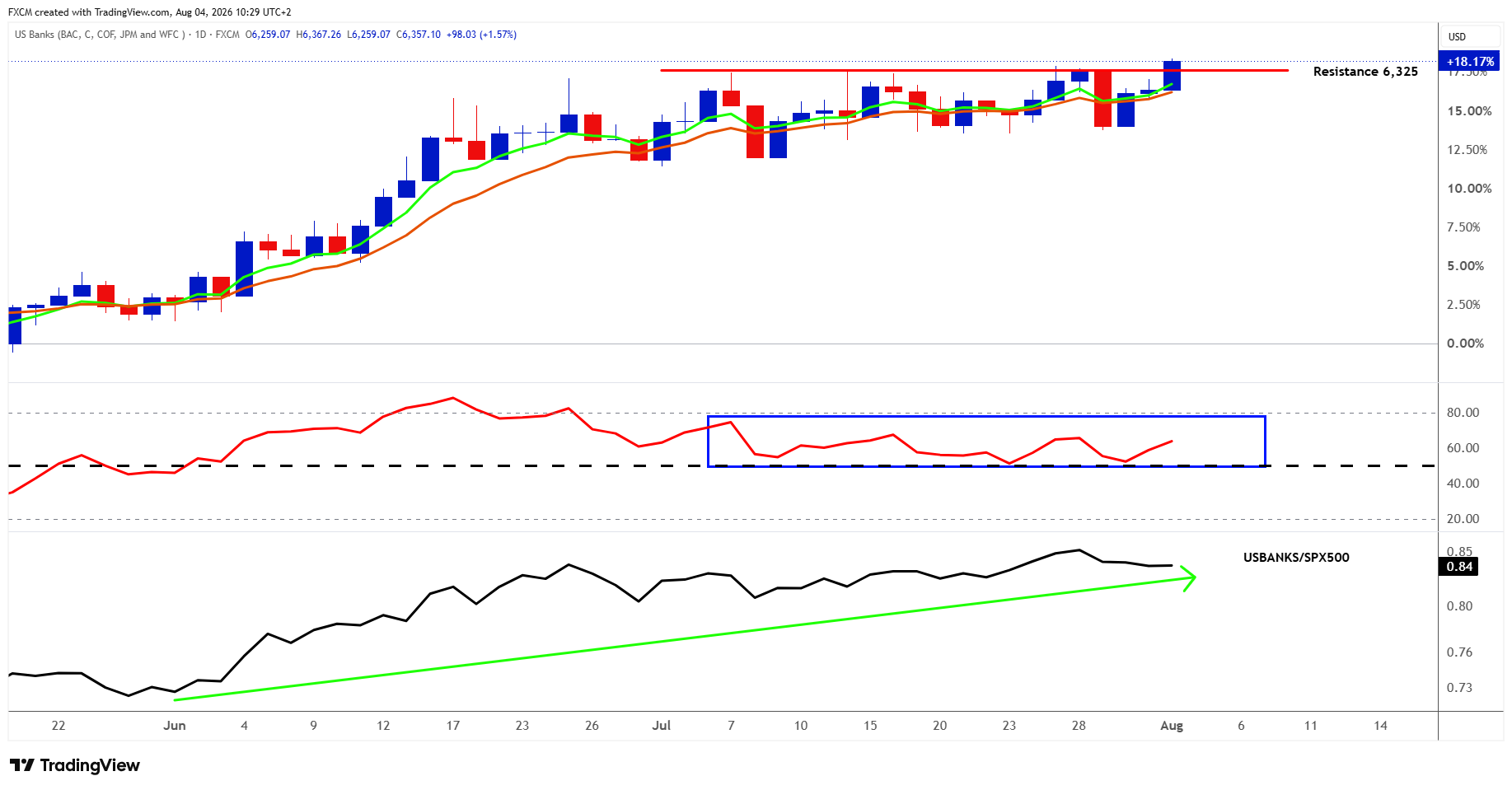
Task: Click the 4 date label
Action: point(244,726)
